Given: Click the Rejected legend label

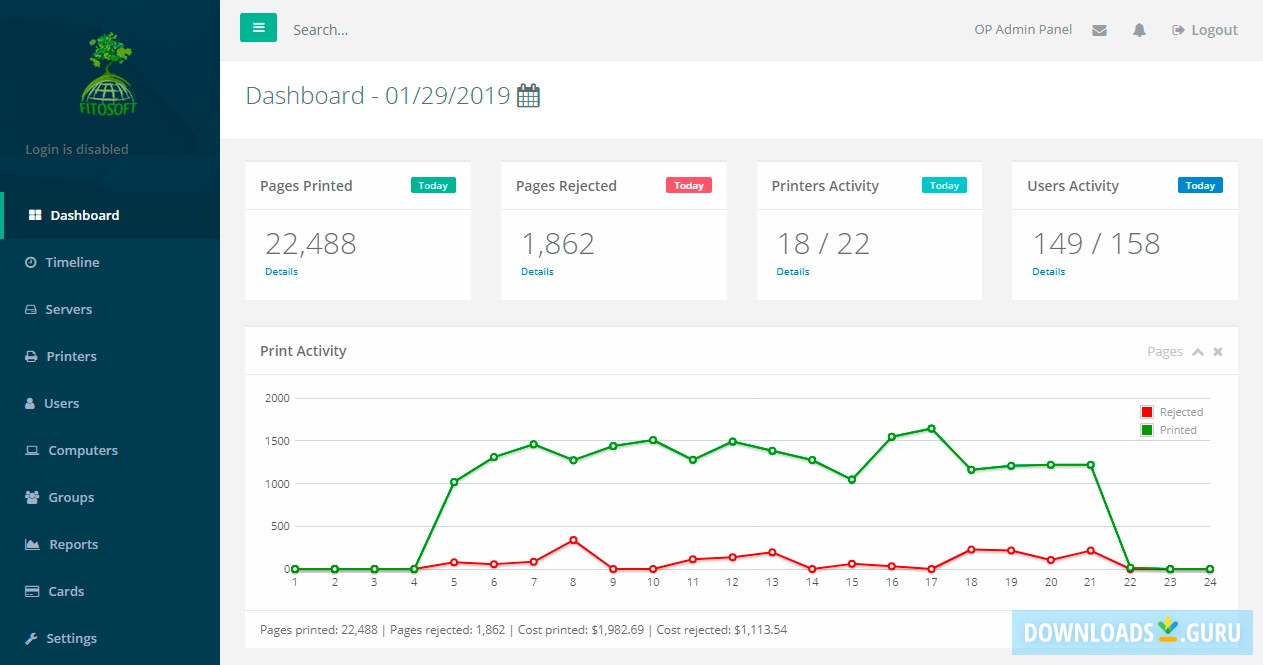Looking at the screenshot, I should pyautogui.click(x=1181, y=412).
